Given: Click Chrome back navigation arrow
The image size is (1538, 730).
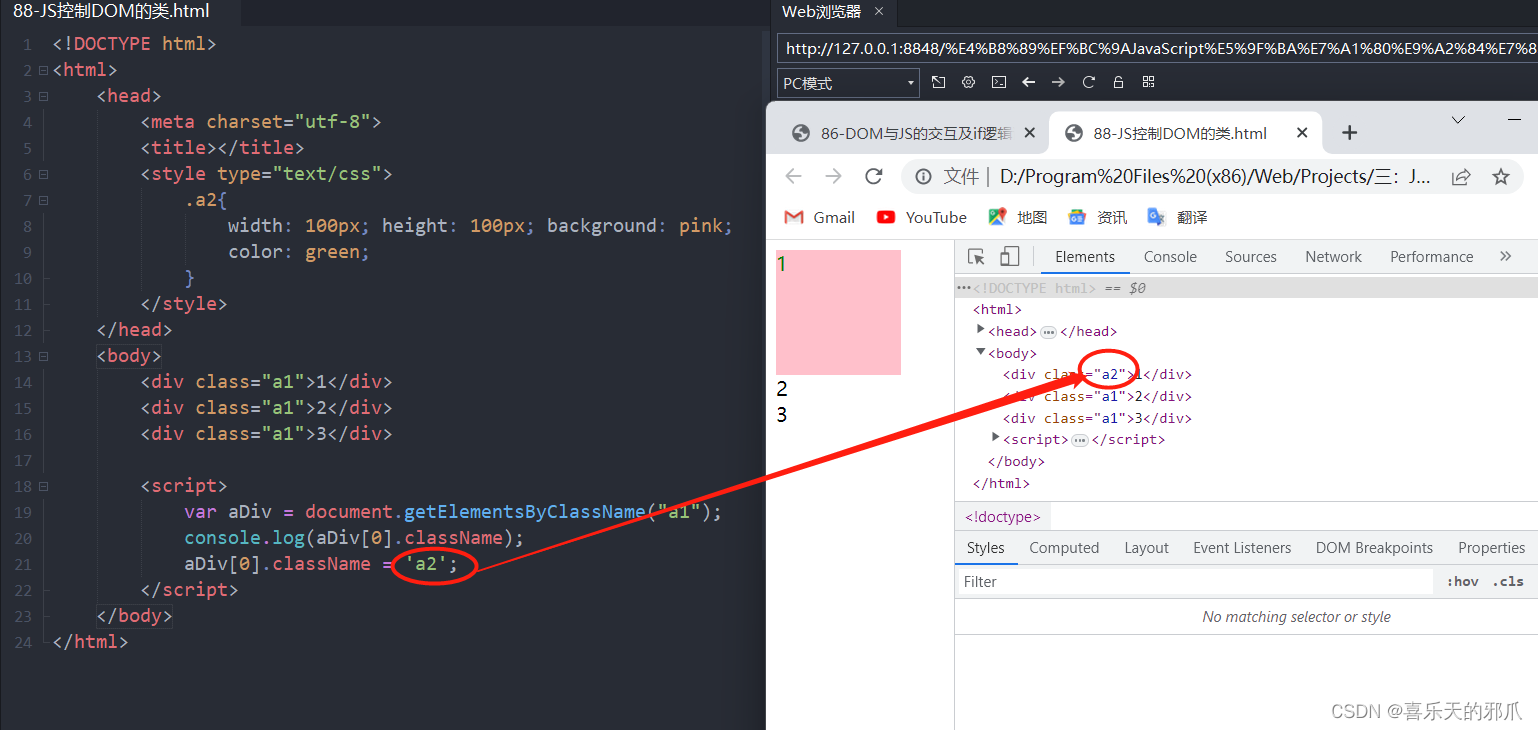Looking at the screenshot, I should tap(794, 177).
